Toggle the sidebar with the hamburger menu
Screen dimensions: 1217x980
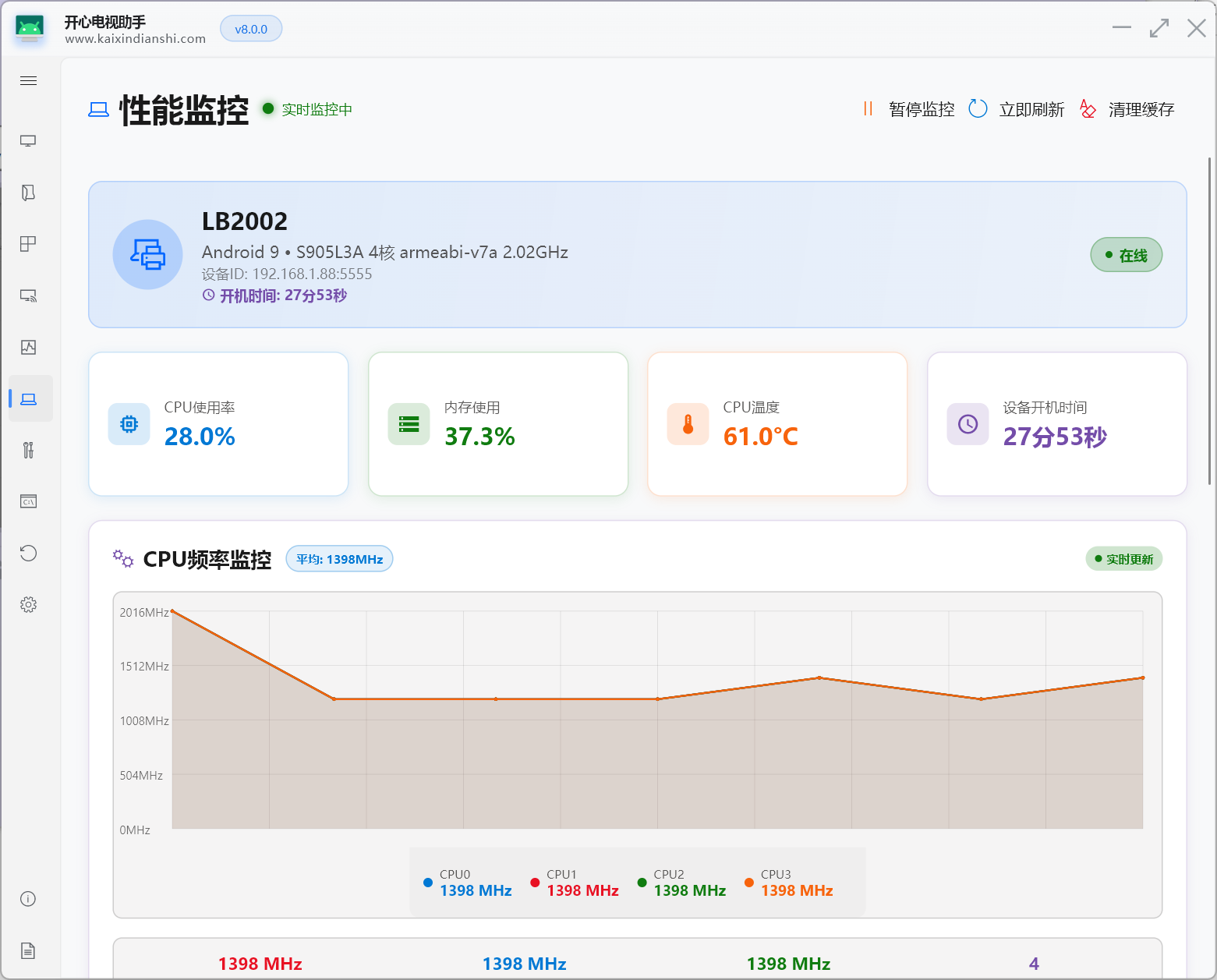(29, 80)
